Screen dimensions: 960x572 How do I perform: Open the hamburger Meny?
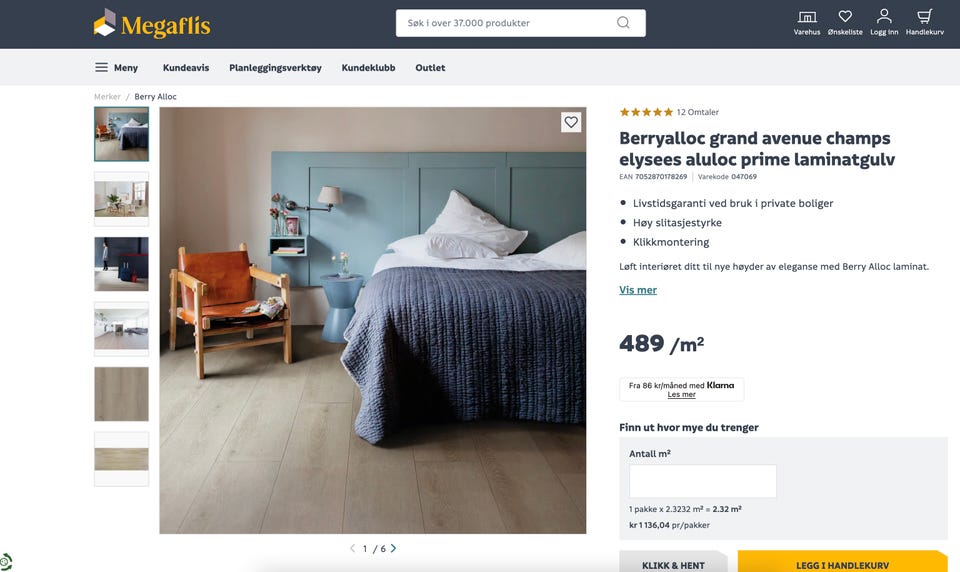click(x=116, y=67)
